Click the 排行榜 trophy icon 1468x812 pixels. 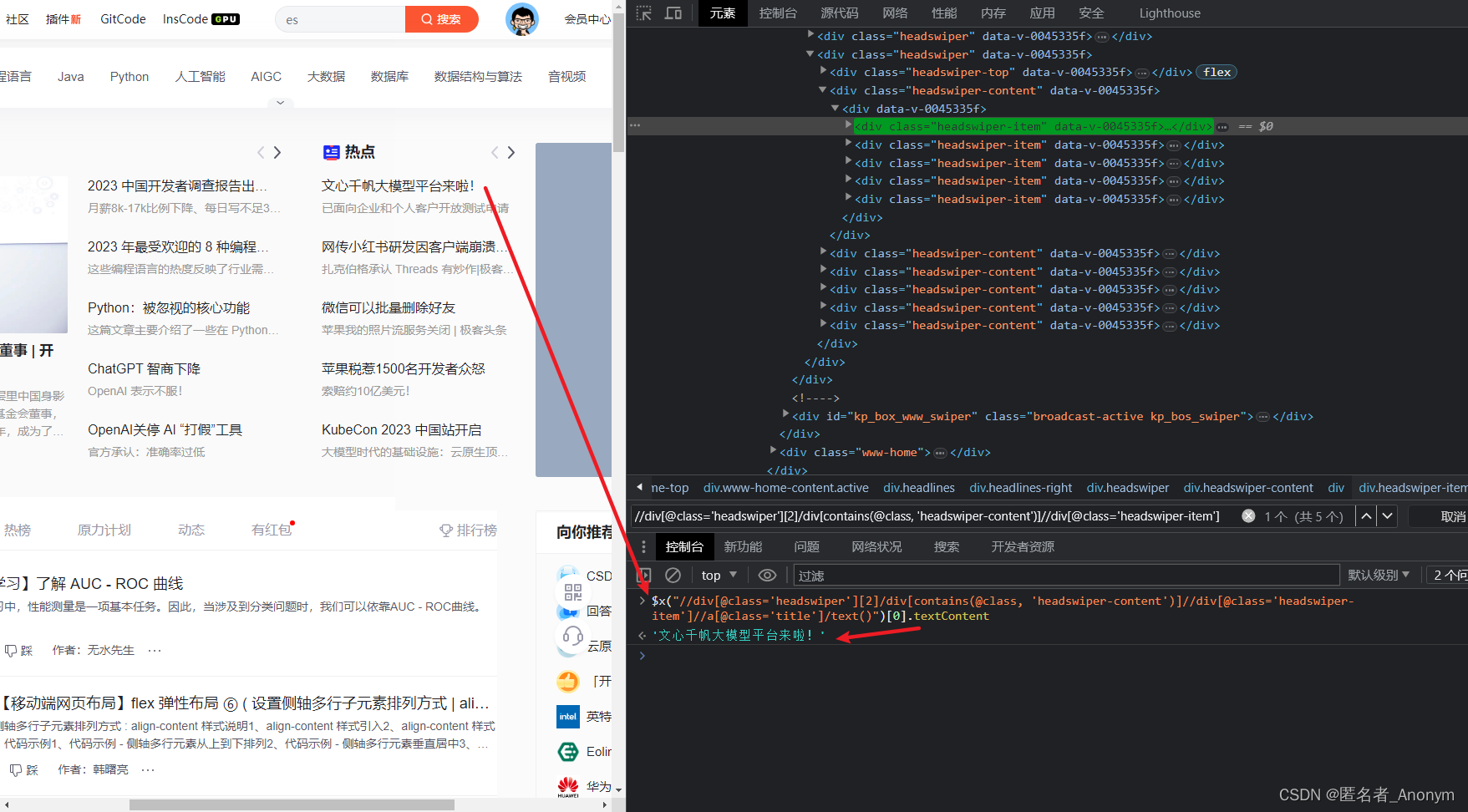tap(446, 530)
